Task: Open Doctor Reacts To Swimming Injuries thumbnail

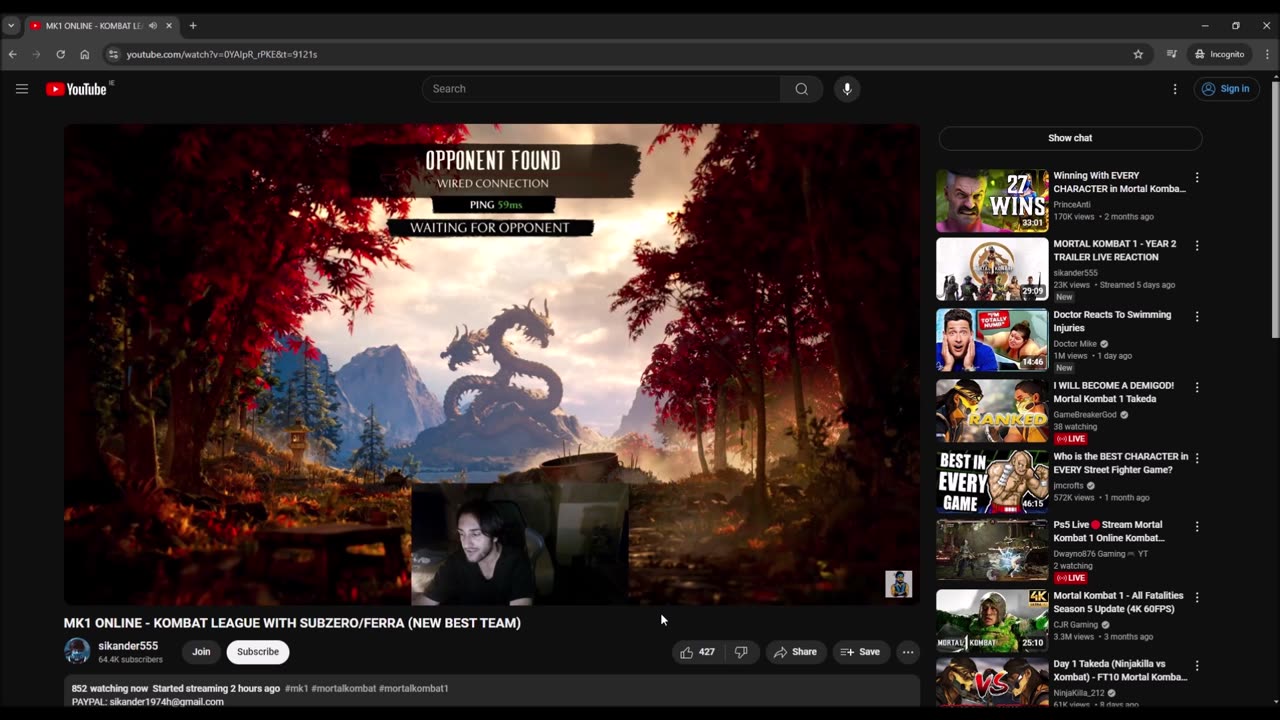Action: tap(992, 340)
